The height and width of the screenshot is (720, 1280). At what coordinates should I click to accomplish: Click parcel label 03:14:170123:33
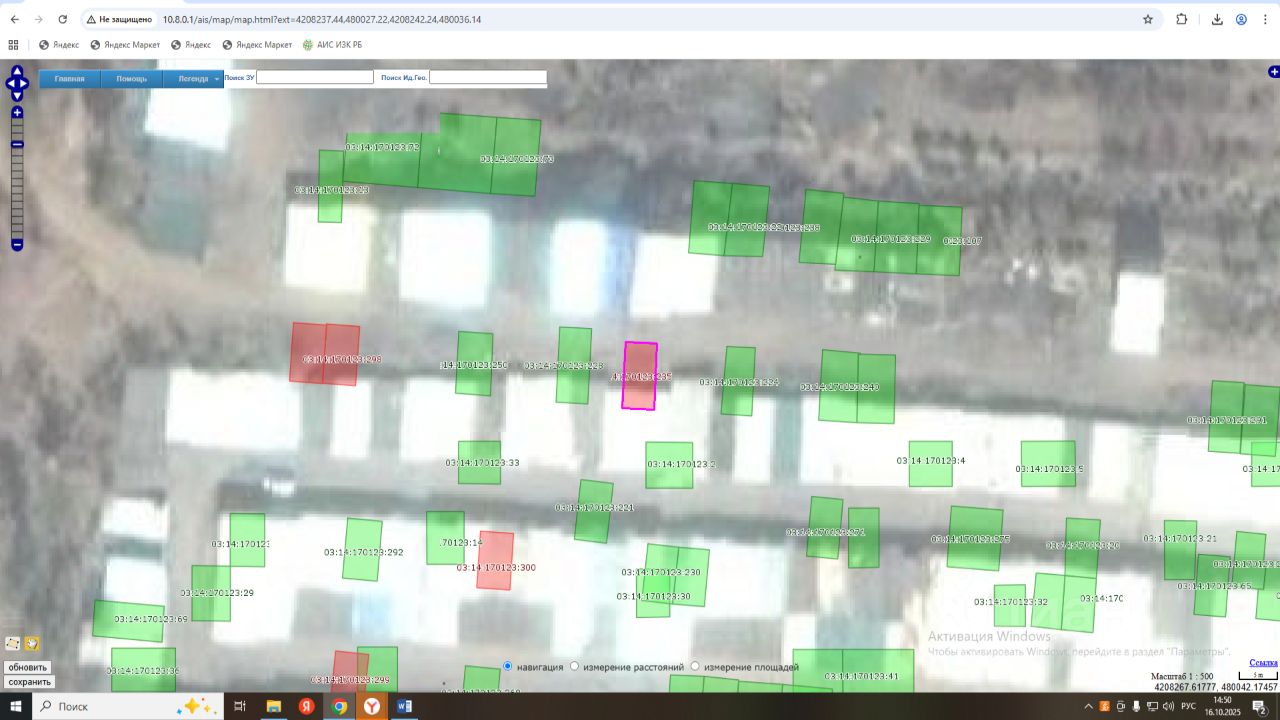tap(483, 463)
